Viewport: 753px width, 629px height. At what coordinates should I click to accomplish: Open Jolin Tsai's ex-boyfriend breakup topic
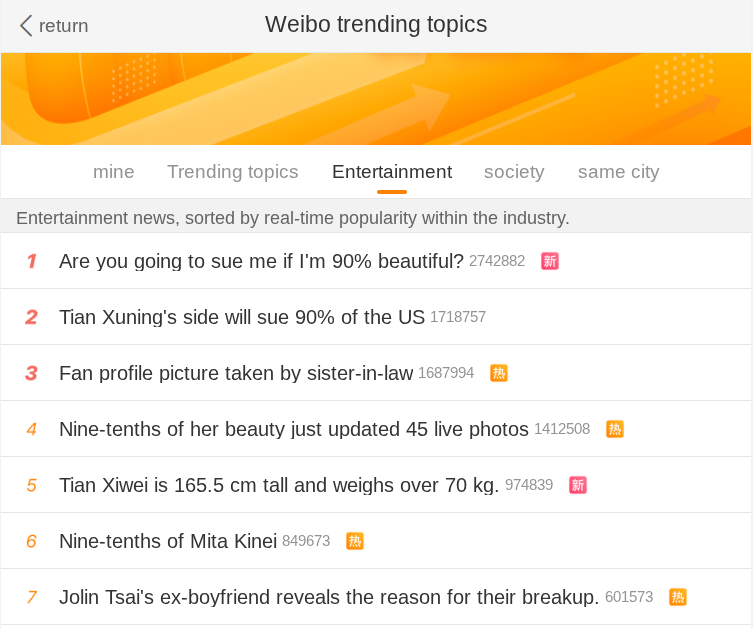point(329,597)
